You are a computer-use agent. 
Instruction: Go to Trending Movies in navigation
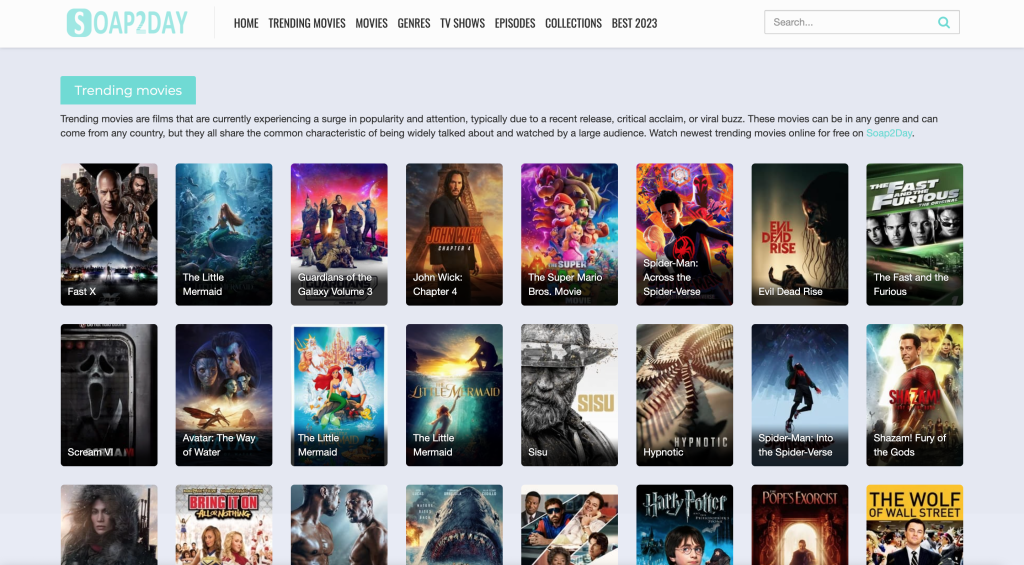click(x=307, y=23)
